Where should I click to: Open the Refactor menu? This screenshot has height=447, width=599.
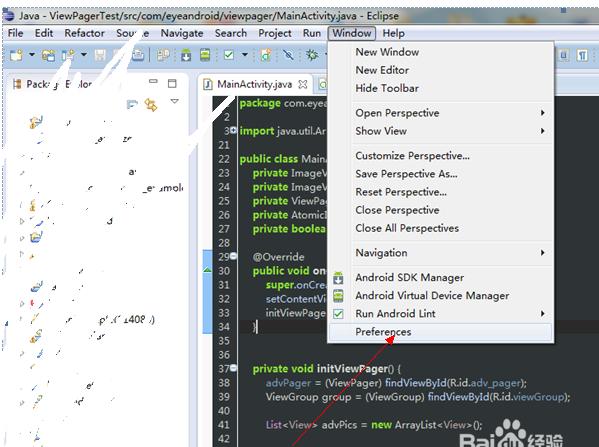pos(84,33)
